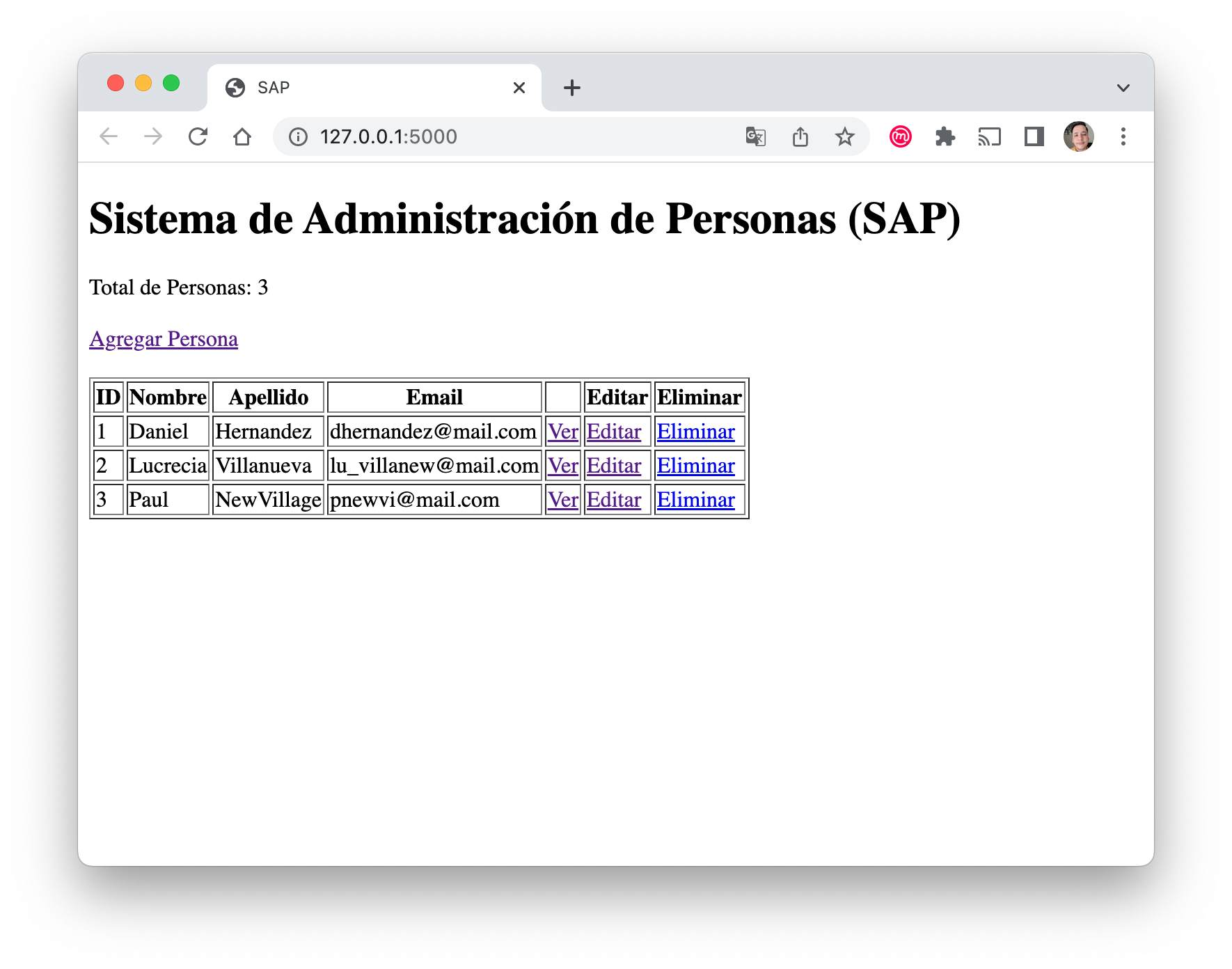Expand the tab search chevron
Screen dimensions: 1232x969
click(x=1123, y=86)
